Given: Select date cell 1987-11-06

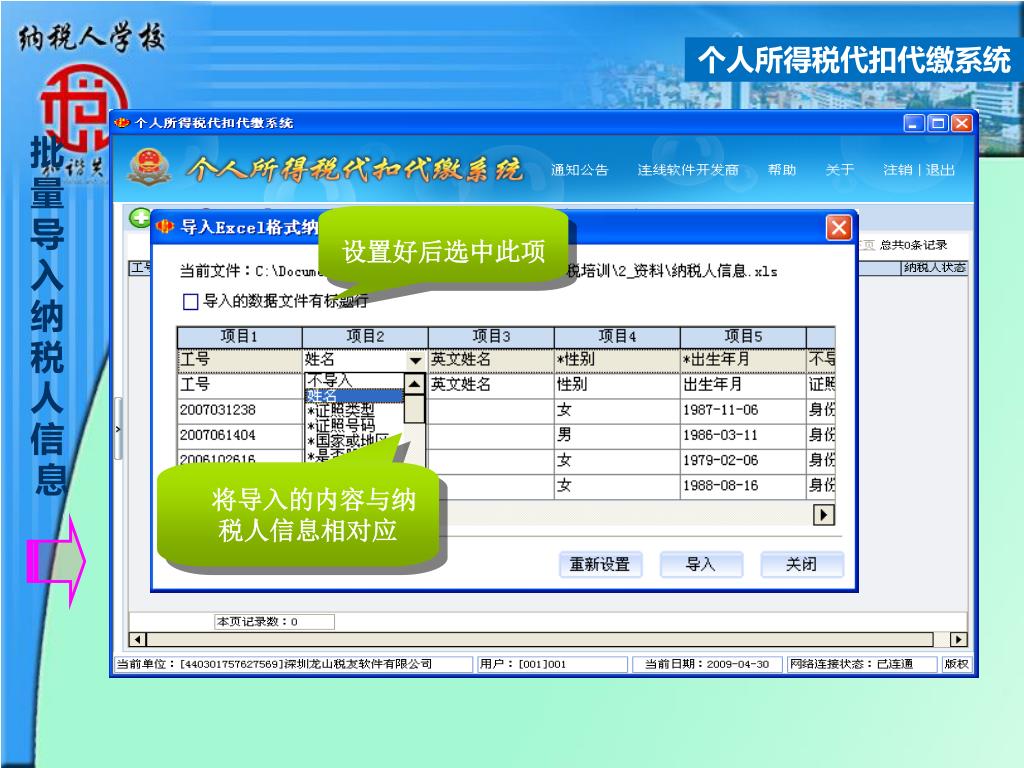Looking at the screenshot, I should 743,410.
